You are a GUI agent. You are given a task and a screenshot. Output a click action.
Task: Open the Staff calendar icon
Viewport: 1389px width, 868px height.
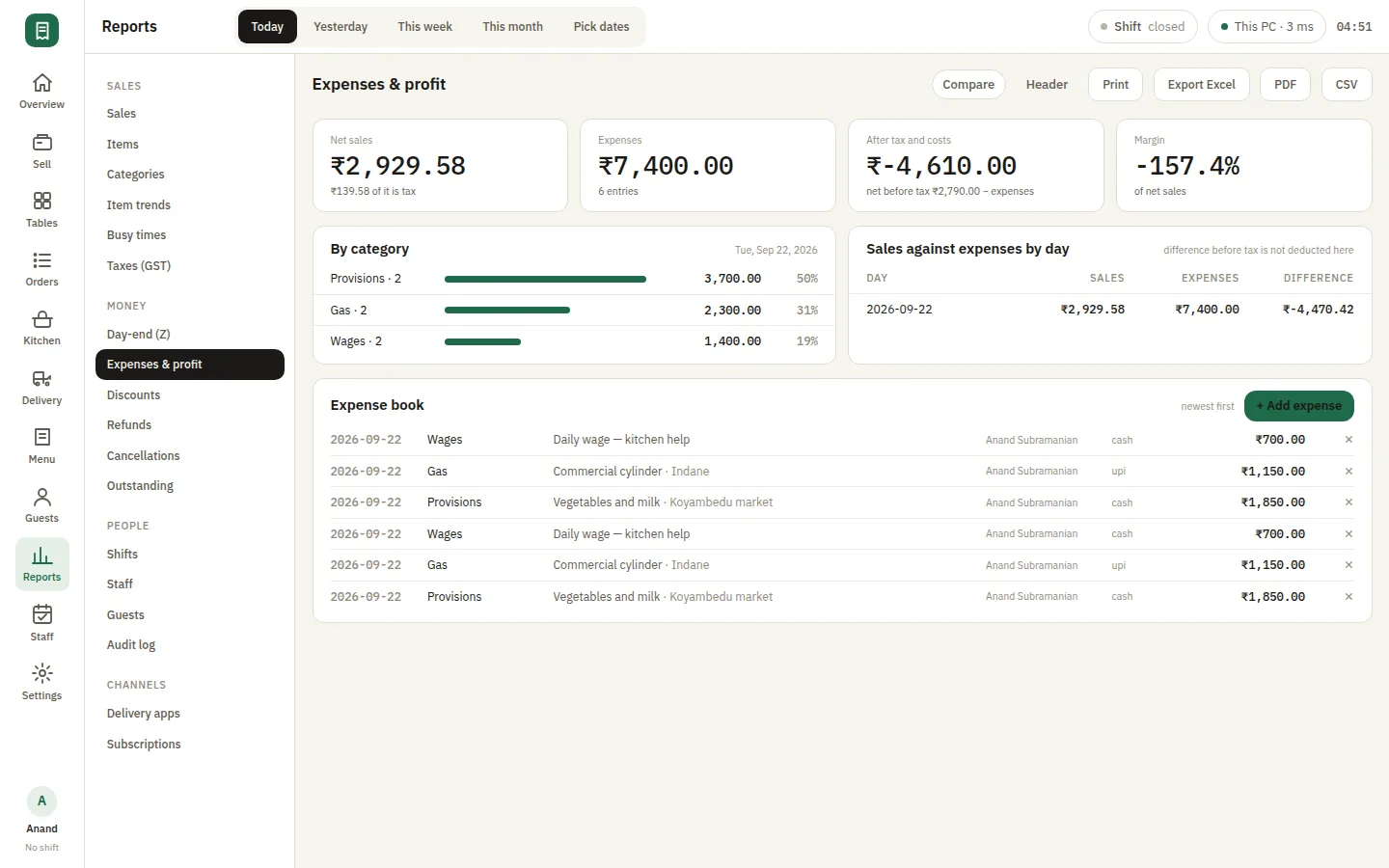click(x=41, y=624)
